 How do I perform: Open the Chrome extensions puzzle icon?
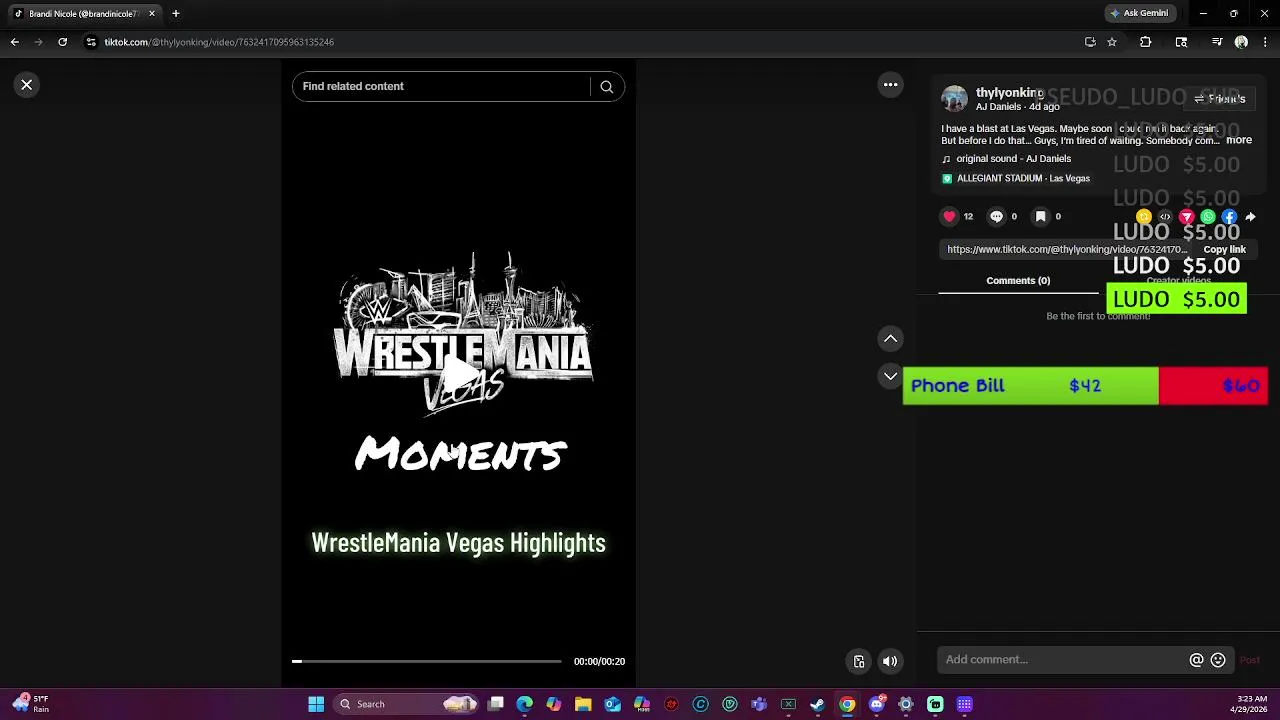point(1146,42)
